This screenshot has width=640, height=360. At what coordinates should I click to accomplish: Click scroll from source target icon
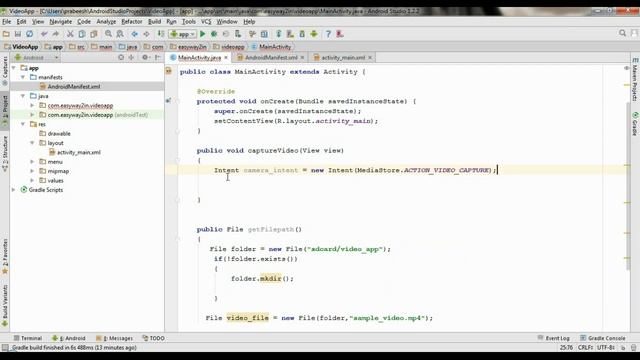pyautogui.click(x=121, y=58)
